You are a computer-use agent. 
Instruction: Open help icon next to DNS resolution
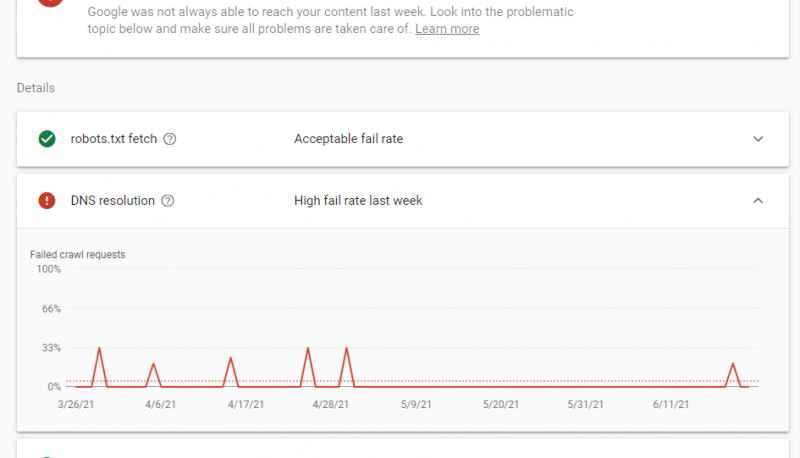click(x=167, y=201)
